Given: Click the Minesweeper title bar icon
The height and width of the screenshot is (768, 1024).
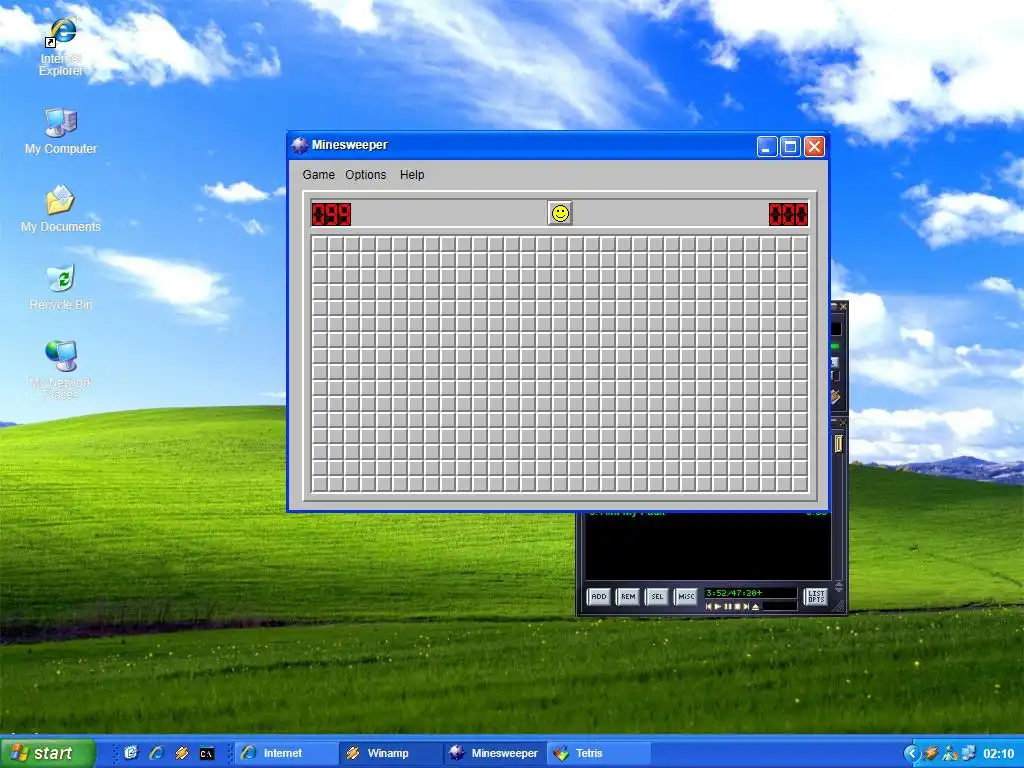Looking at the screenshot, I should 300,145.
